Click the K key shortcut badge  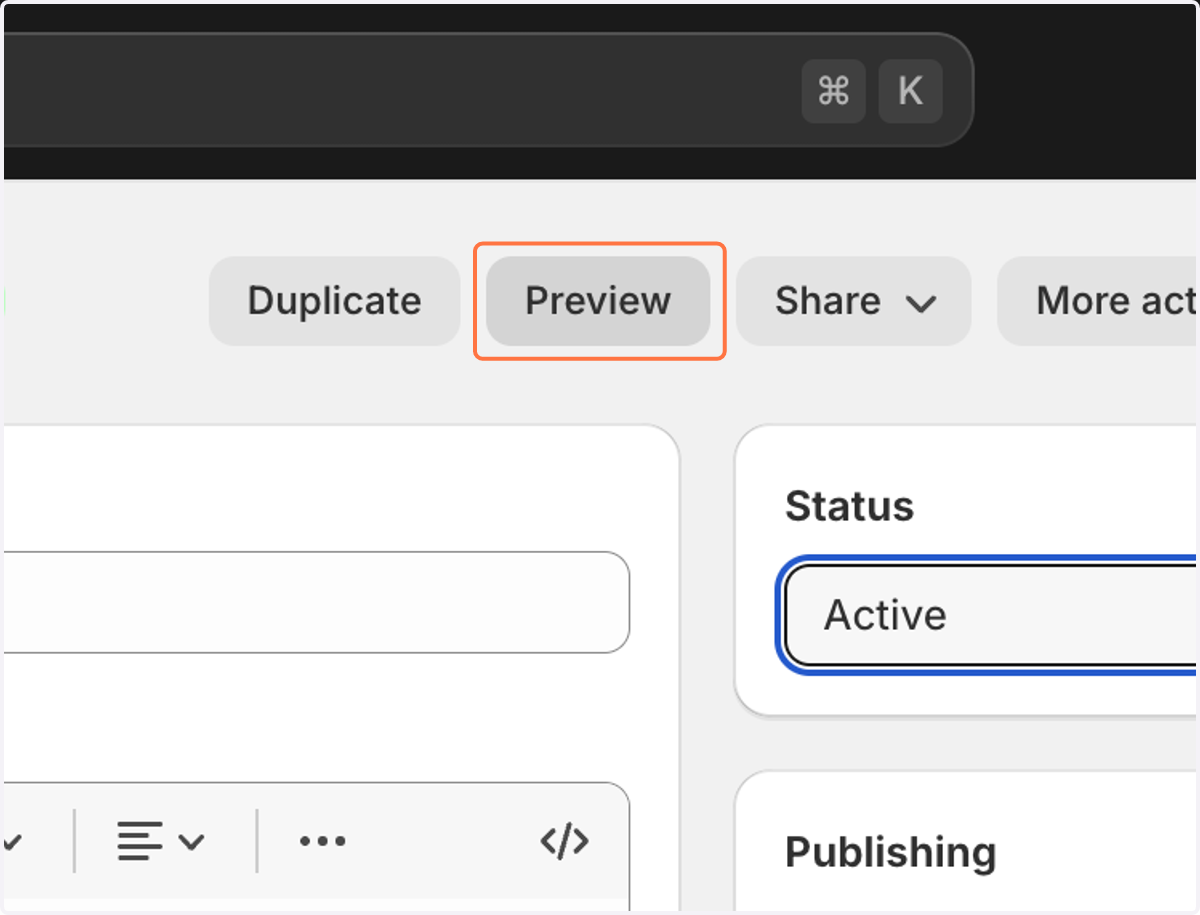910,91
